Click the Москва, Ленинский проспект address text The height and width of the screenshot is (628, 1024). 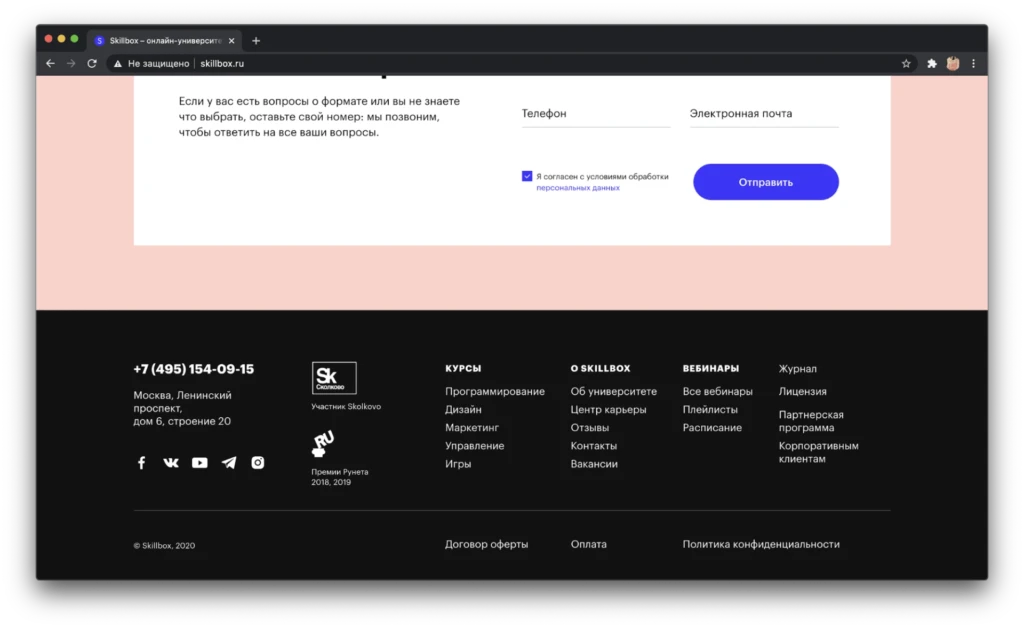click(182, 408)
